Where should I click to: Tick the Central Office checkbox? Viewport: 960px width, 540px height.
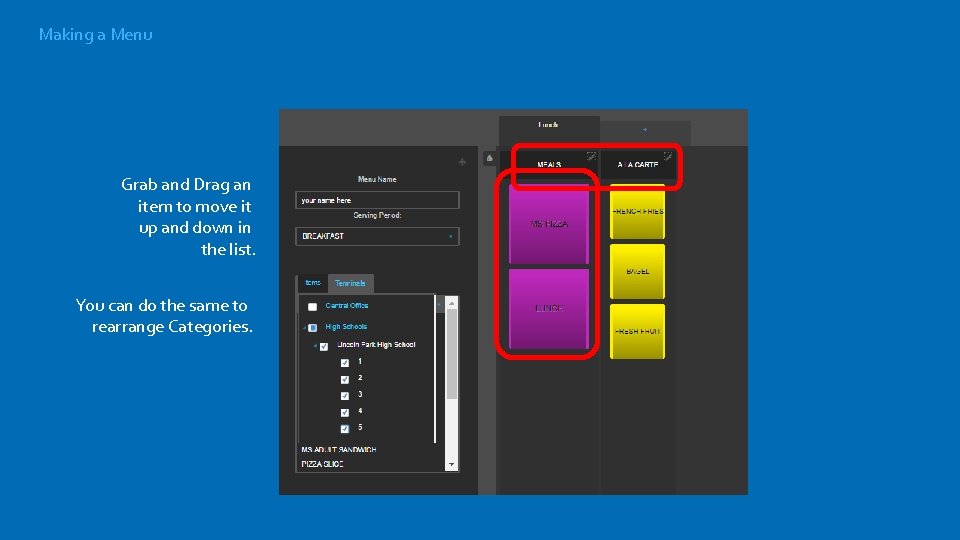point(312,306)
